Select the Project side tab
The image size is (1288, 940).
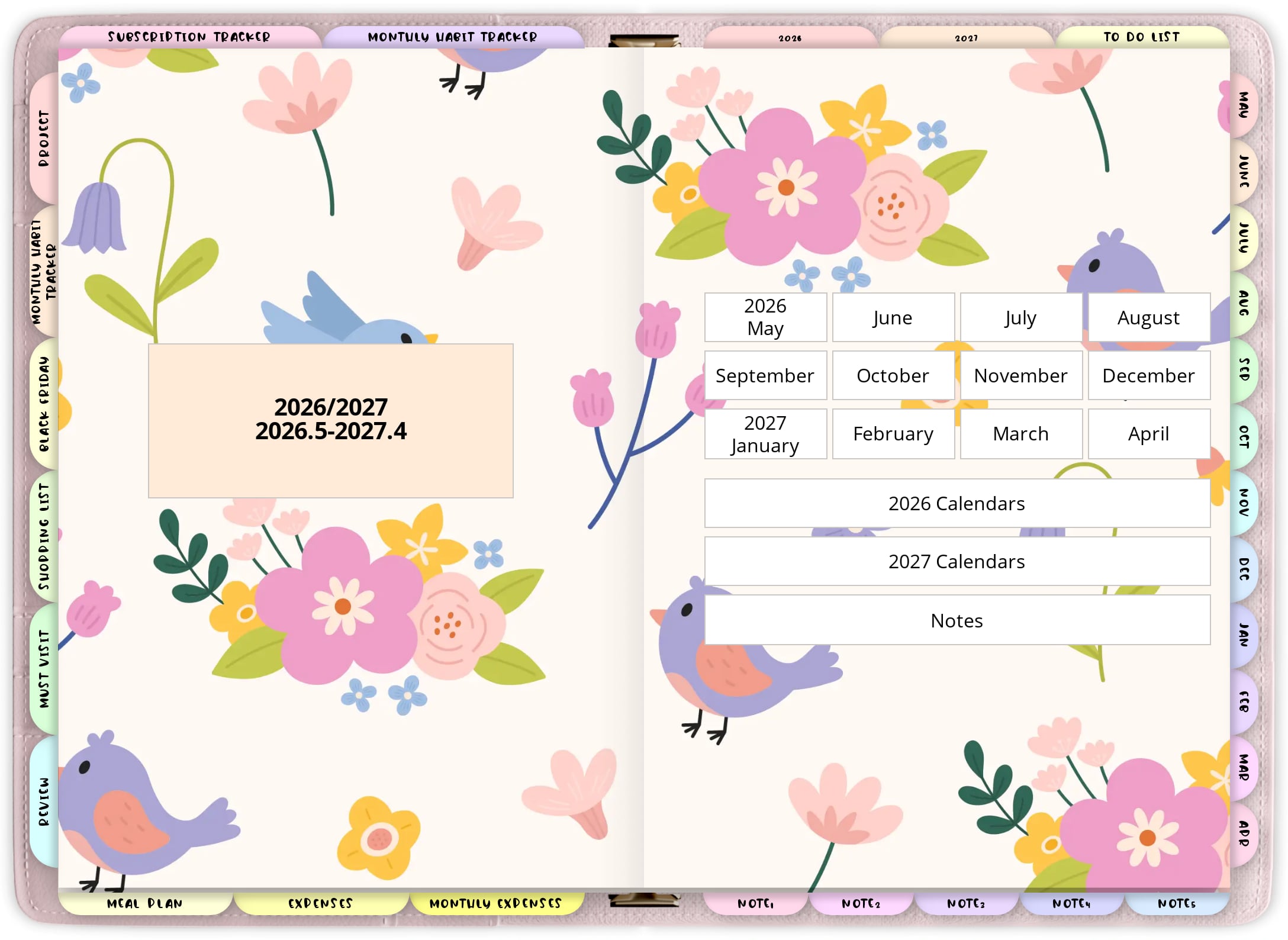(x=44, y=138)
